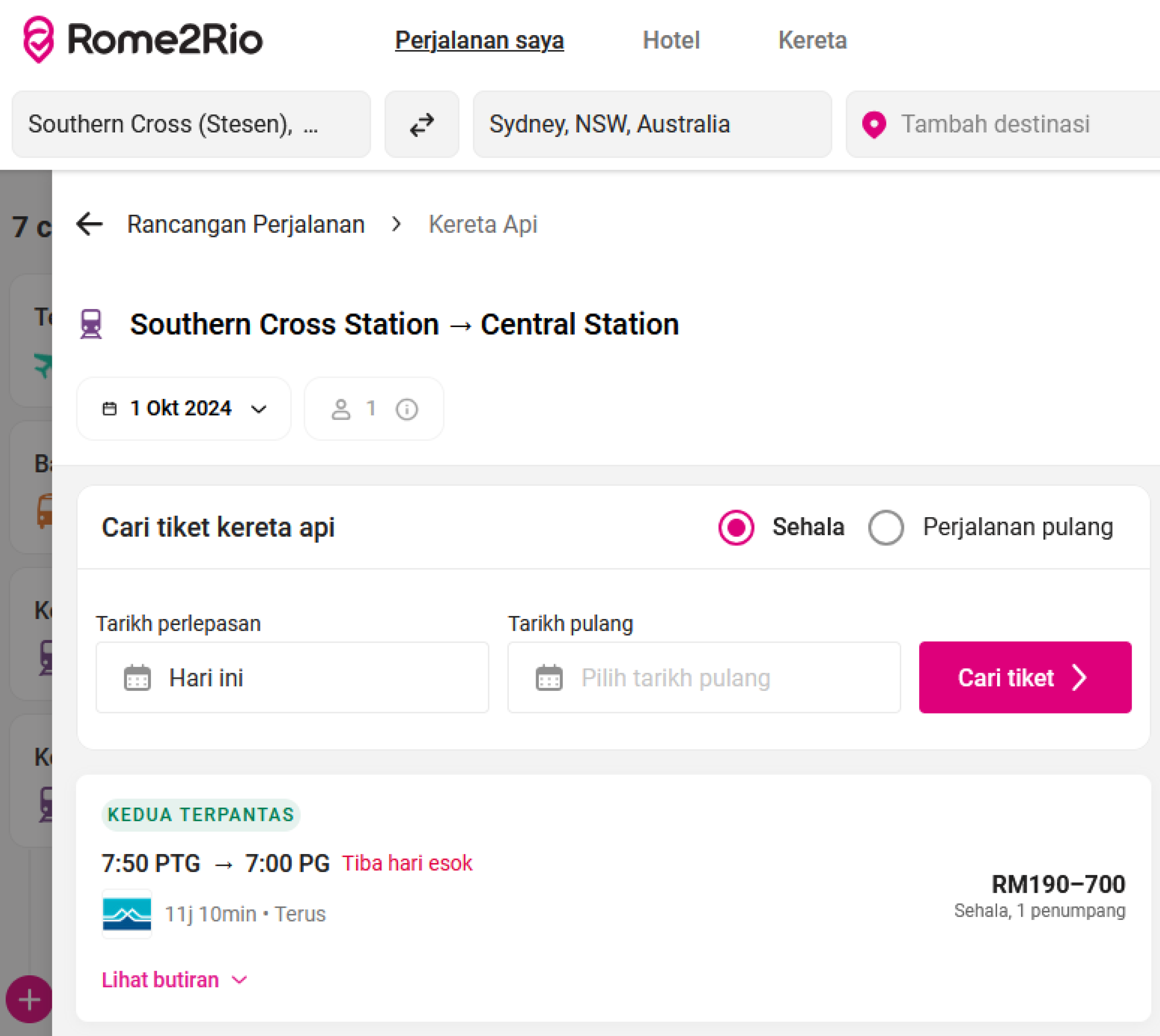The width and height of the screenshot is (1160, 1036).
Task: Click the round plus button at bottom left
Action: coord(28,1000)
